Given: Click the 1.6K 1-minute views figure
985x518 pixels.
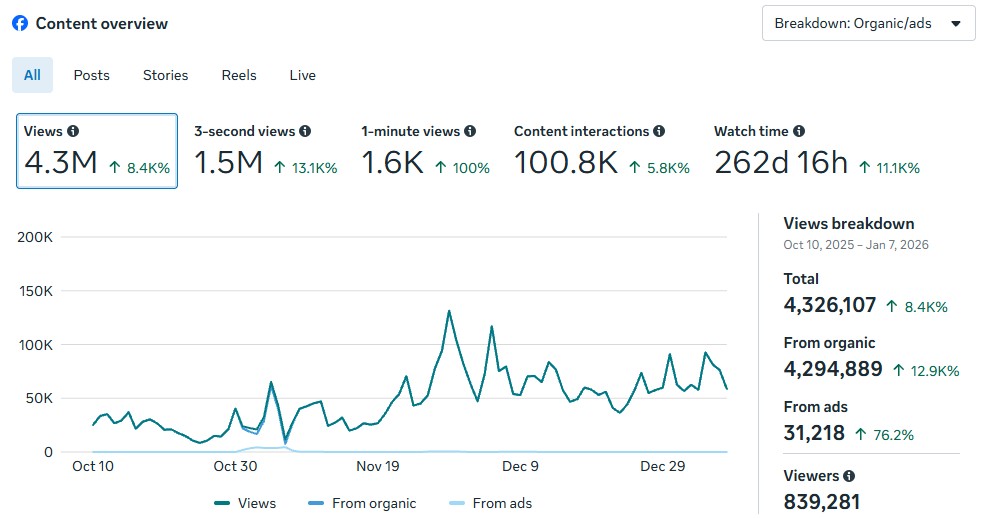Looking at the screenshot, I should tap(393, 163).
